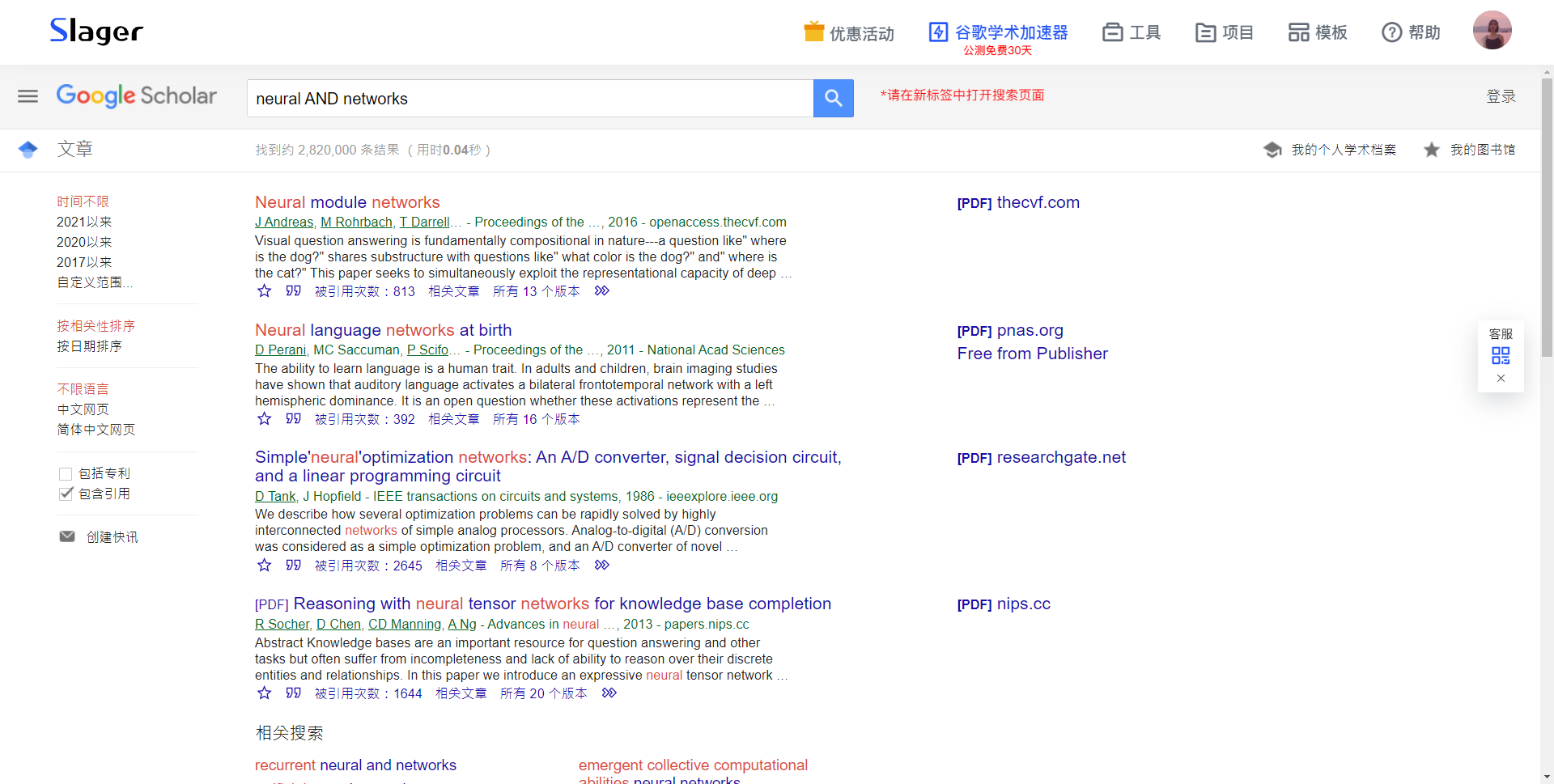
Task: Click the search magnifier button
Action: 834,98
